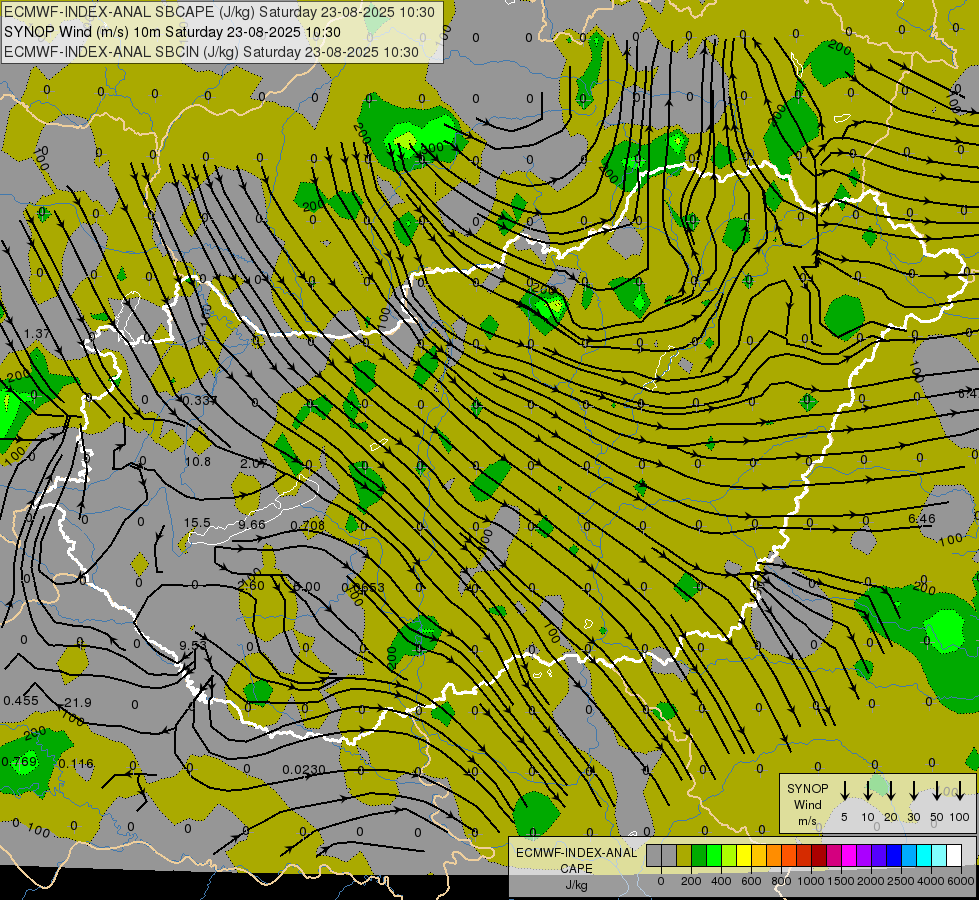Pick the olive swatch in the CAPE scale

(684, 855)
